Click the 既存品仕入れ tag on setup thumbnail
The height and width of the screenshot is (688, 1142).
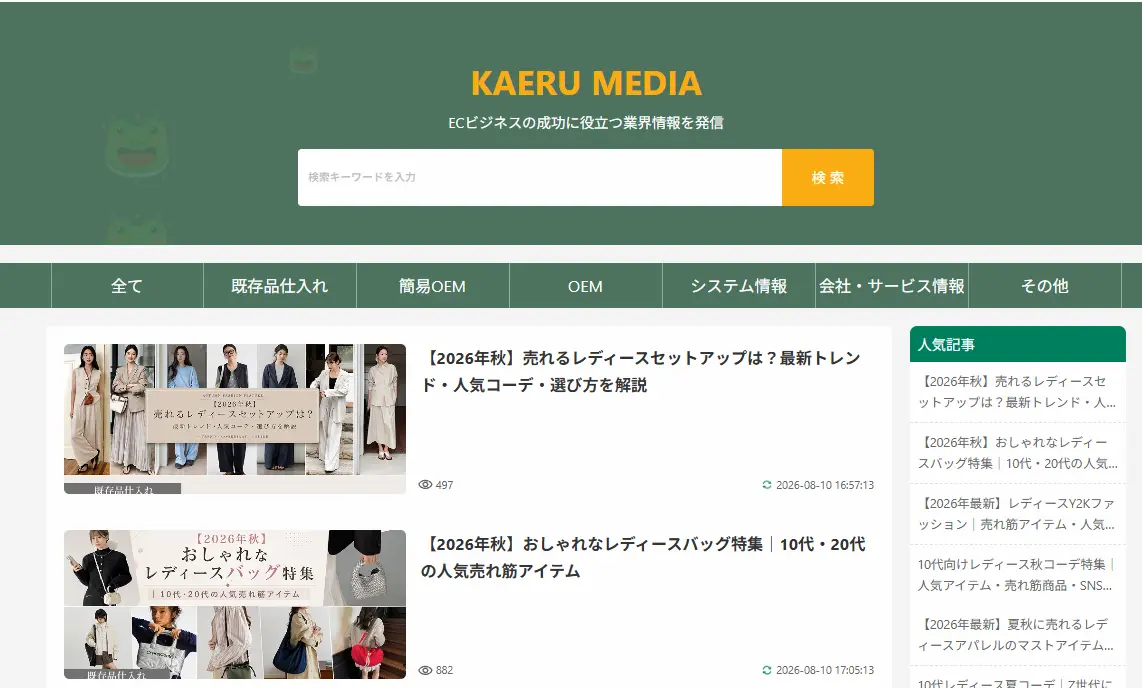(122, 489)
